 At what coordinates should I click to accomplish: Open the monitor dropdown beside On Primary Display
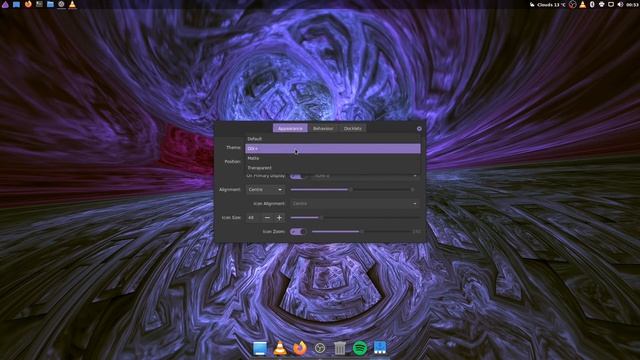(367, 176)
